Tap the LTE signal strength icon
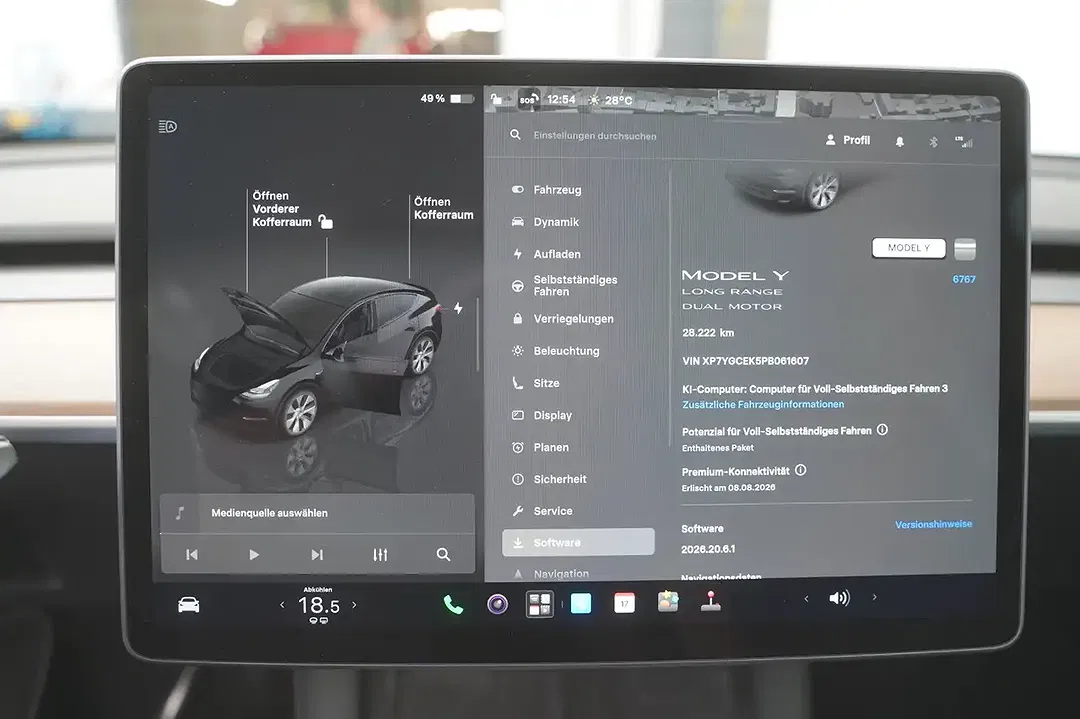 pos(964,142)
